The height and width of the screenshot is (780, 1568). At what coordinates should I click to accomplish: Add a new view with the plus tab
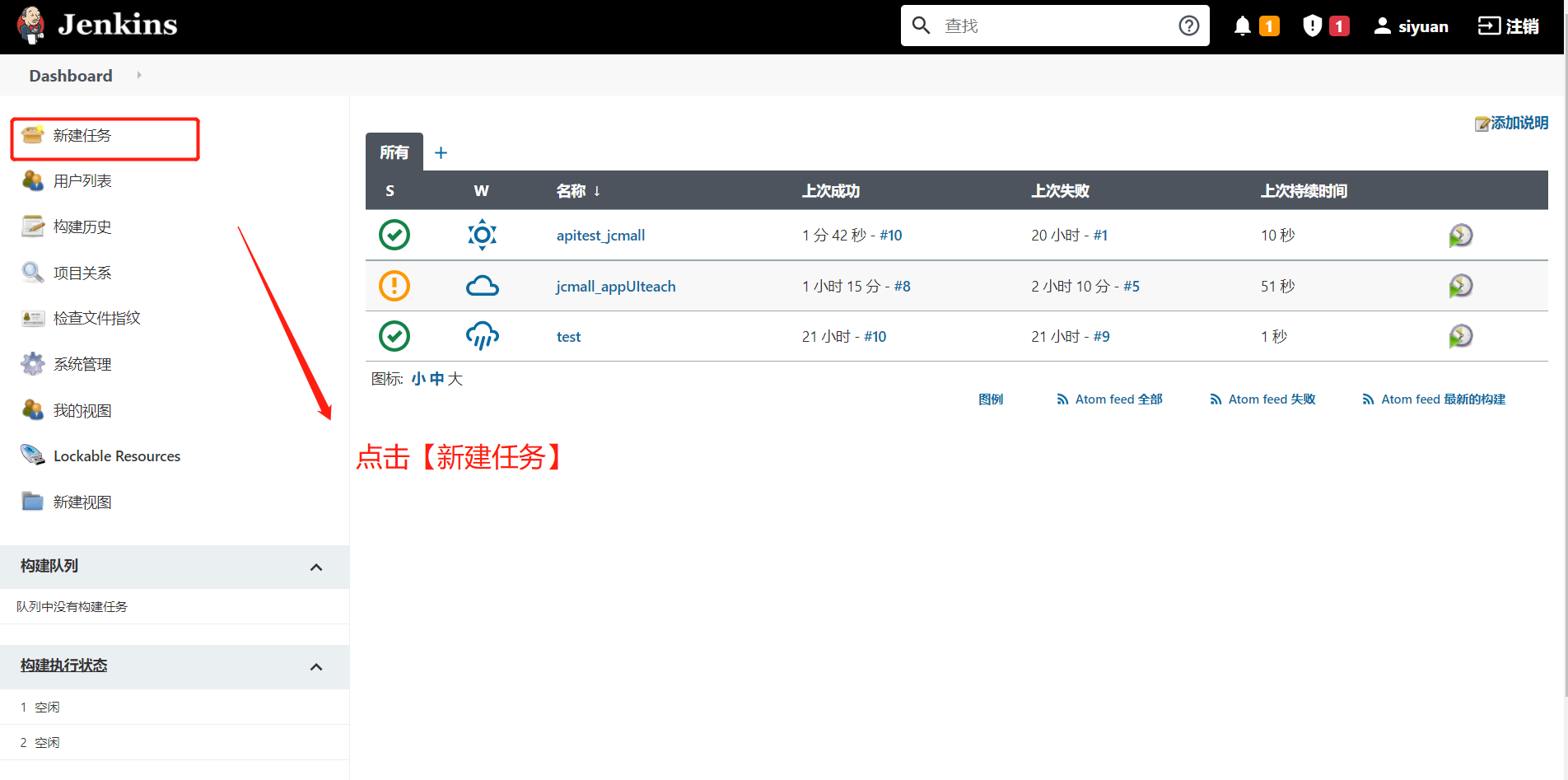441,152
